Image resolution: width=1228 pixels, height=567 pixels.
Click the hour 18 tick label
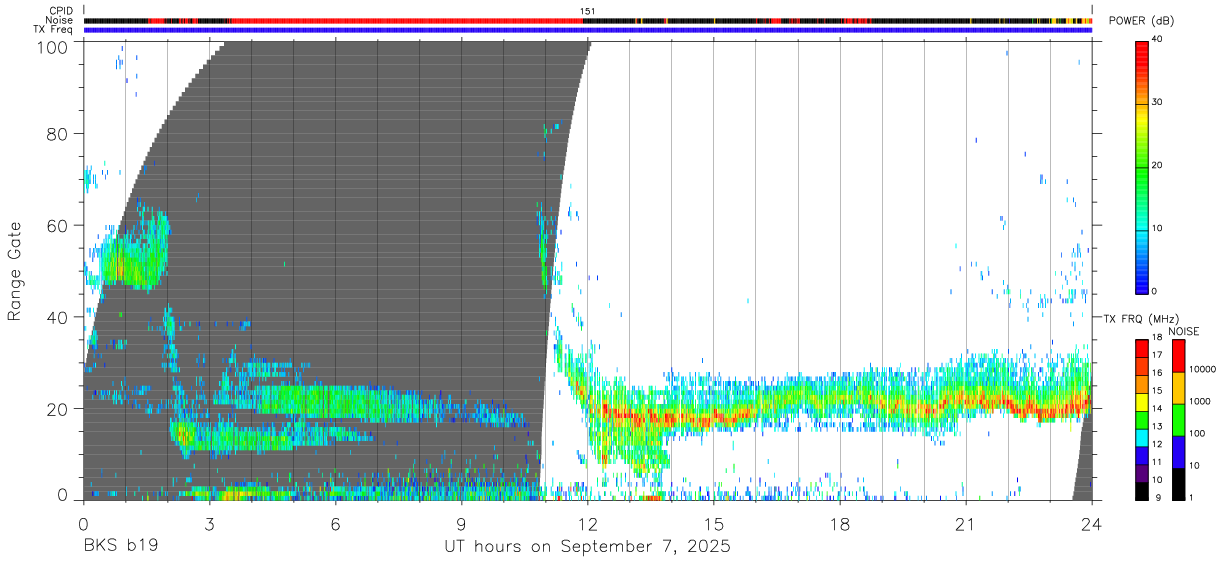(840, 523)
